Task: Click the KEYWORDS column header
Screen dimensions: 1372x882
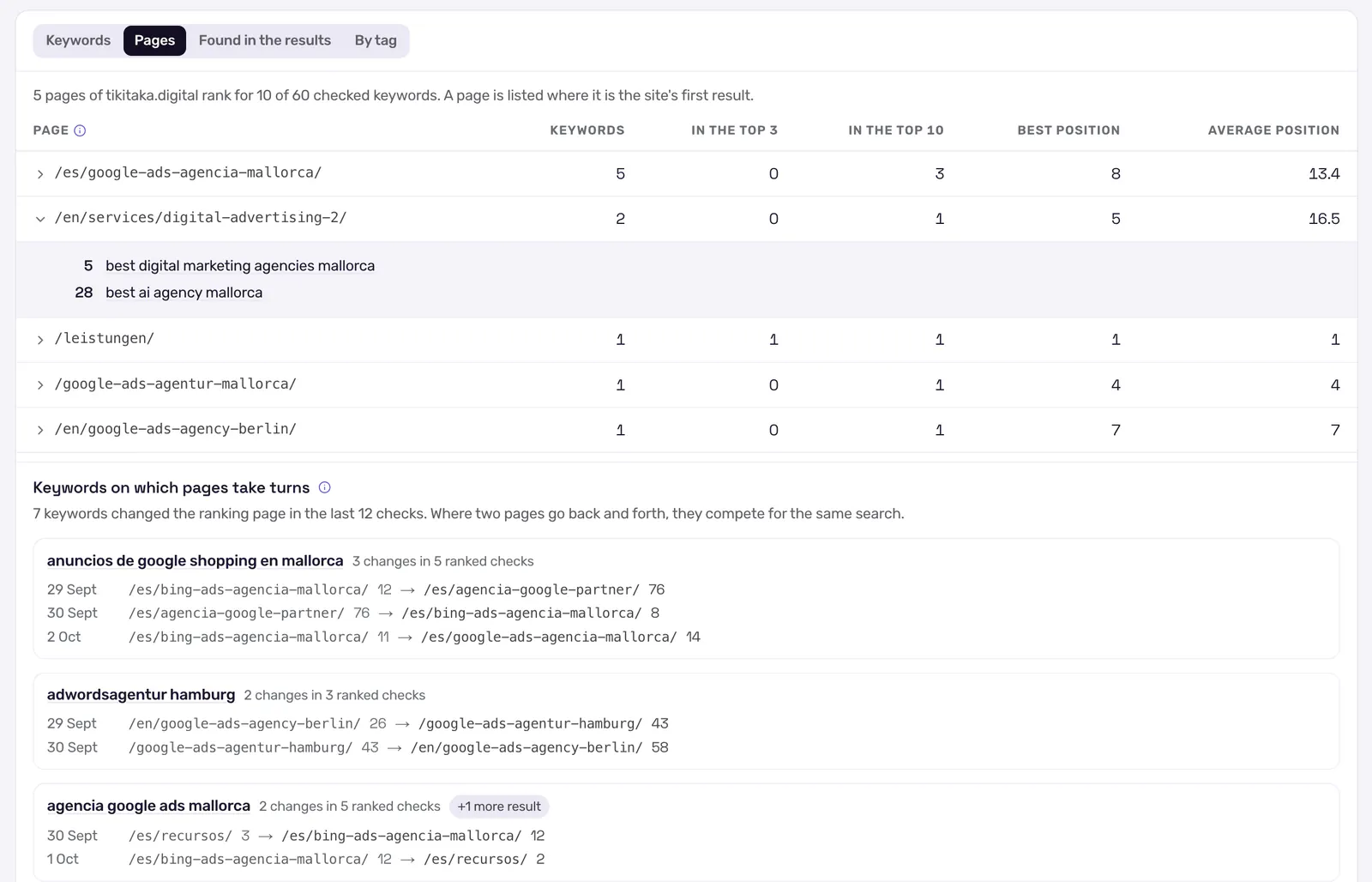Action: tap(587, 130)
